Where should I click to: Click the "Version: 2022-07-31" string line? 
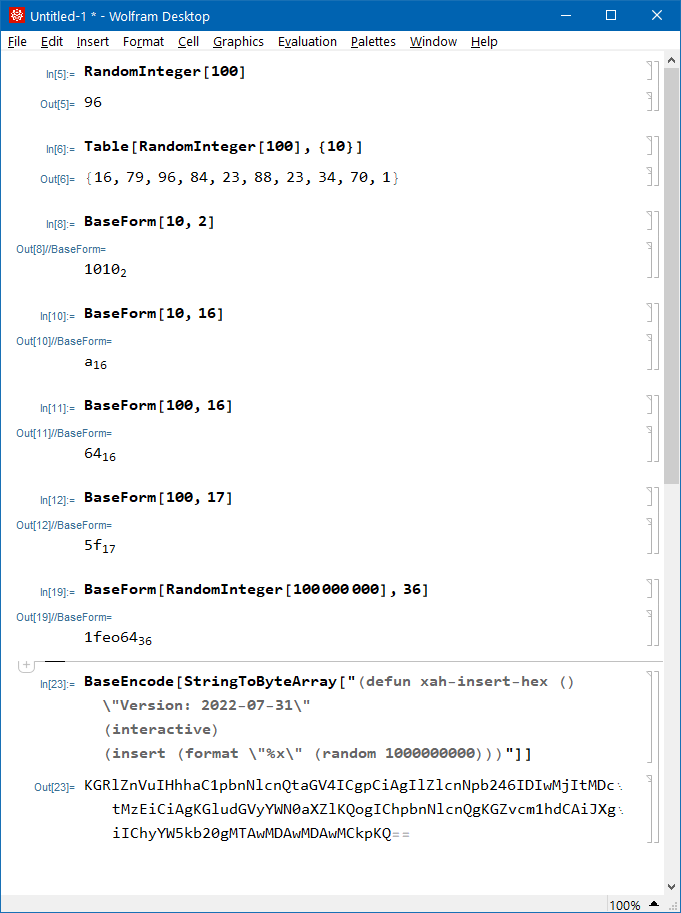pyautogui.click(x=207, y=706)
